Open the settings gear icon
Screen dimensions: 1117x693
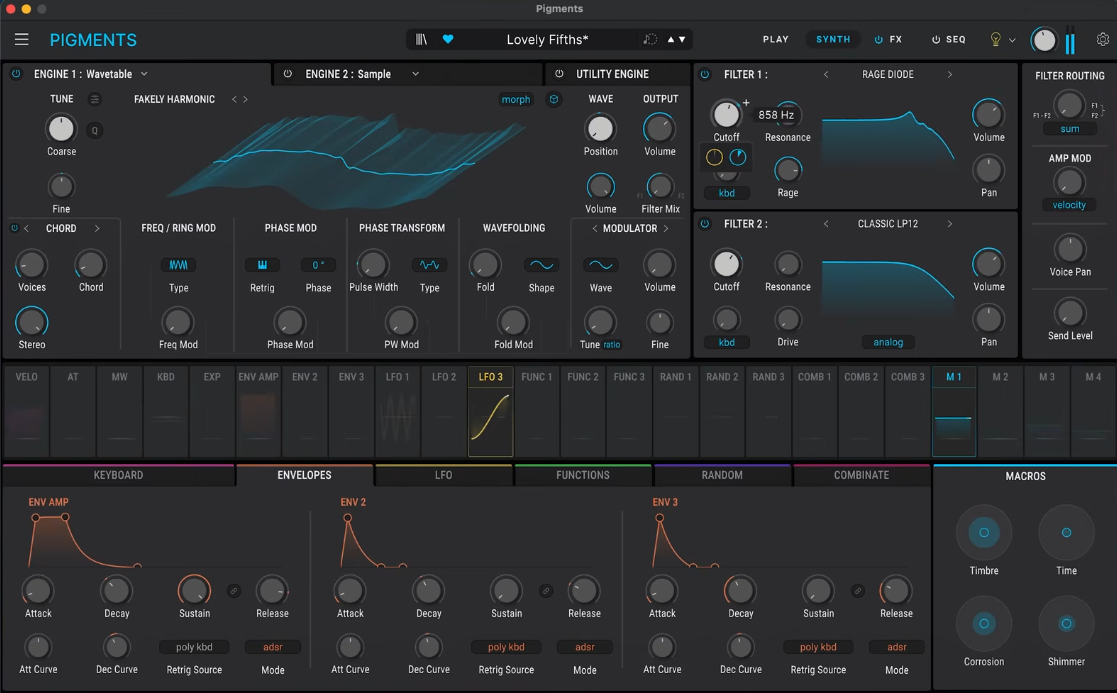1102,40
